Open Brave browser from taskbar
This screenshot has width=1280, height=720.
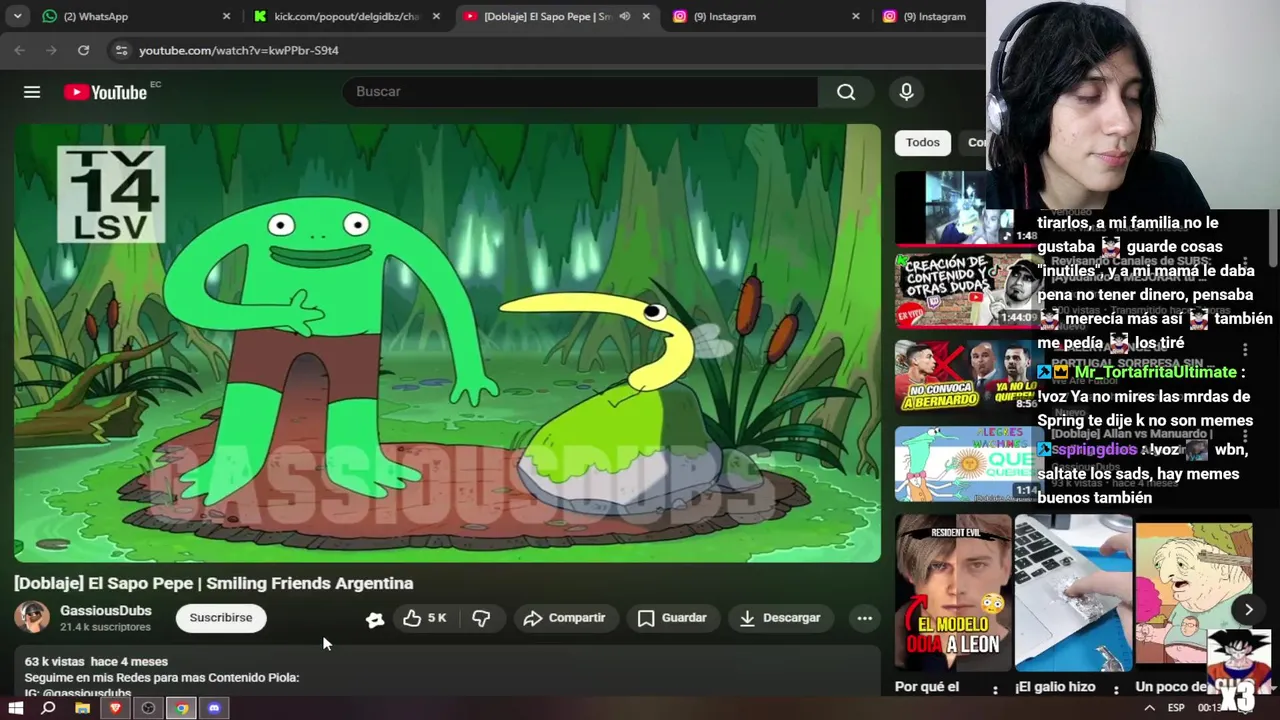115,708
